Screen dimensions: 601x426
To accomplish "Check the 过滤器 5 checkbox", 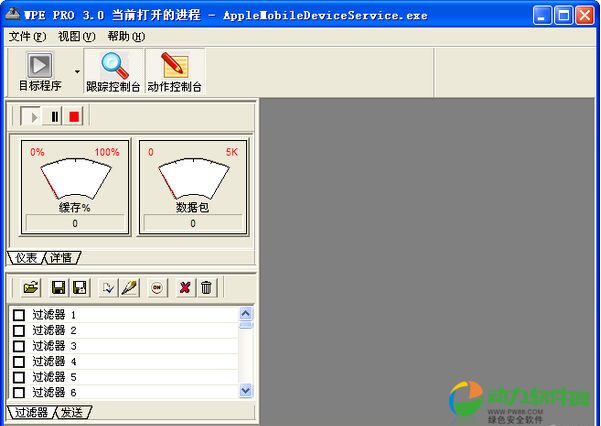I will [x=19, y=377].
